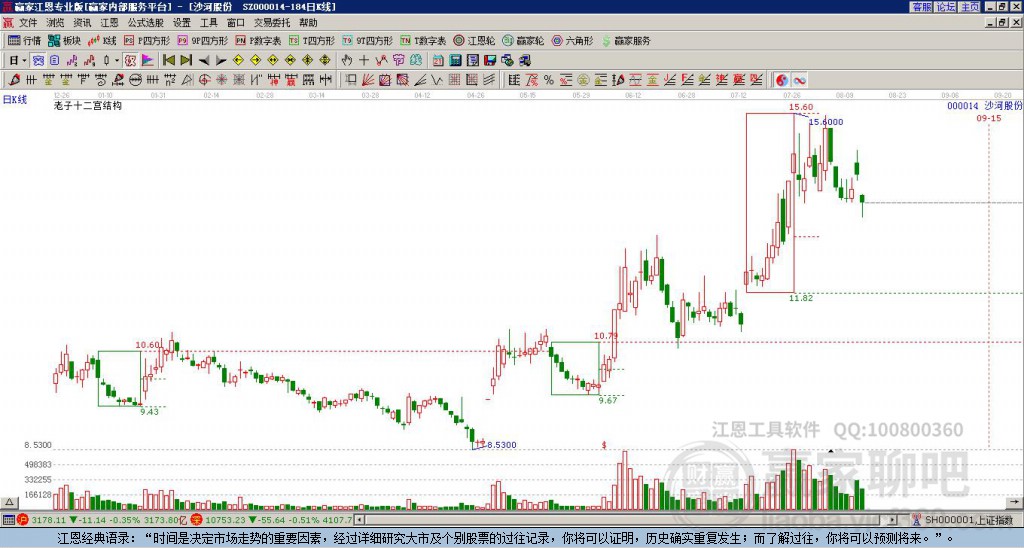Open 赢家服务 service page
This screenshot has height=548, width=1024.
click(626, 40)
